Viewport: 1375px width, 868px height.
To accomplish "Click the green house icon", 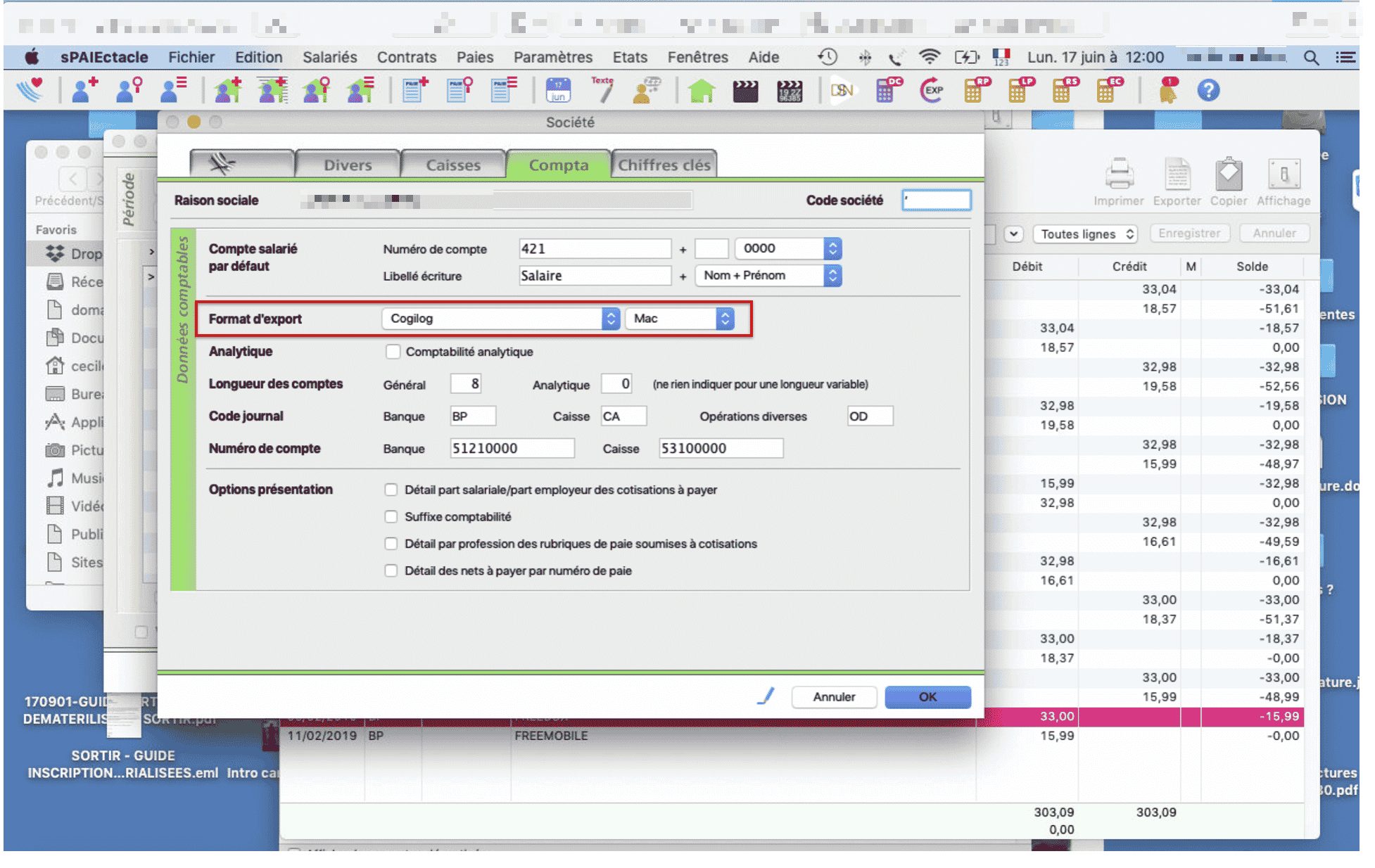I will 701,90.
